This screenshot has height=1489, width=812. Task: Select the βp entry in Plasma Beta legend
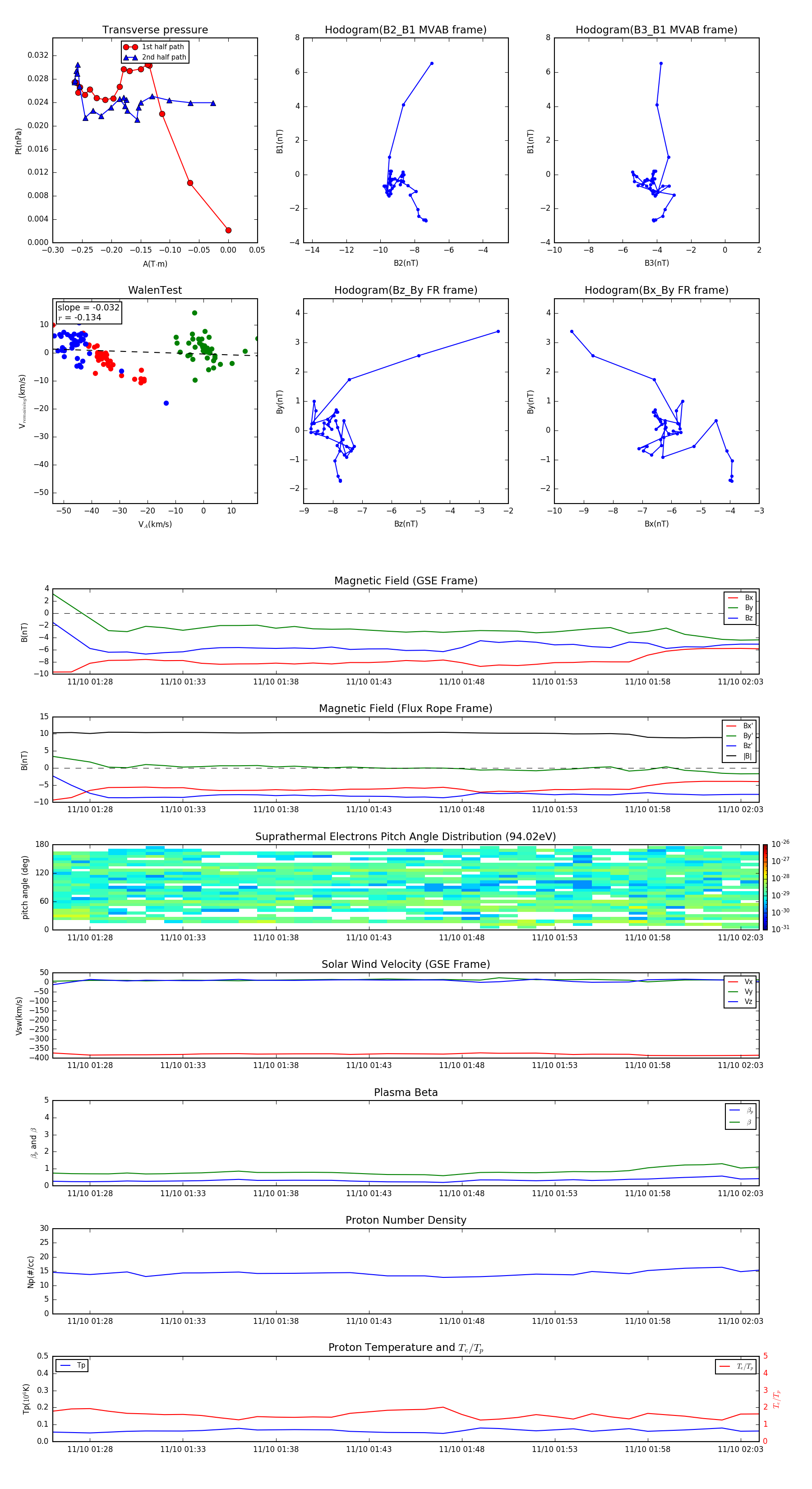pos(741,1110)
